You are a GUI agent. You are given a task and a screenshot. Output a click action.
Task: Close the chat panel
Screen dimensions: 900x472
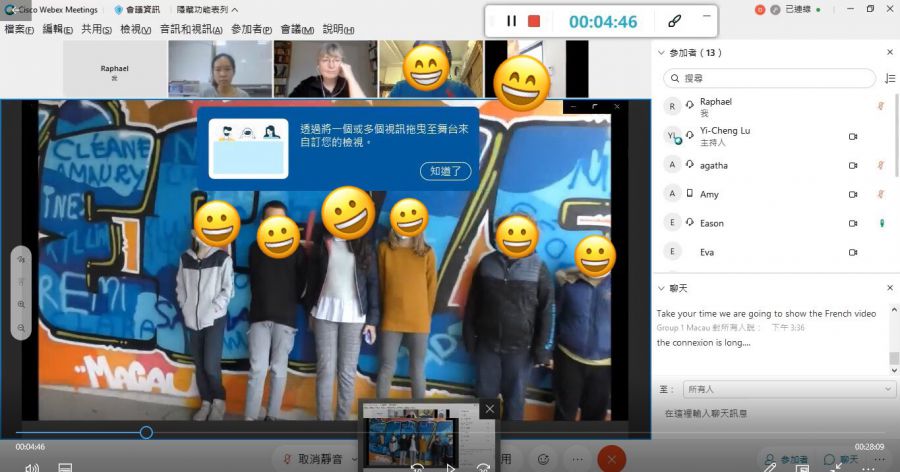(890, 288)
